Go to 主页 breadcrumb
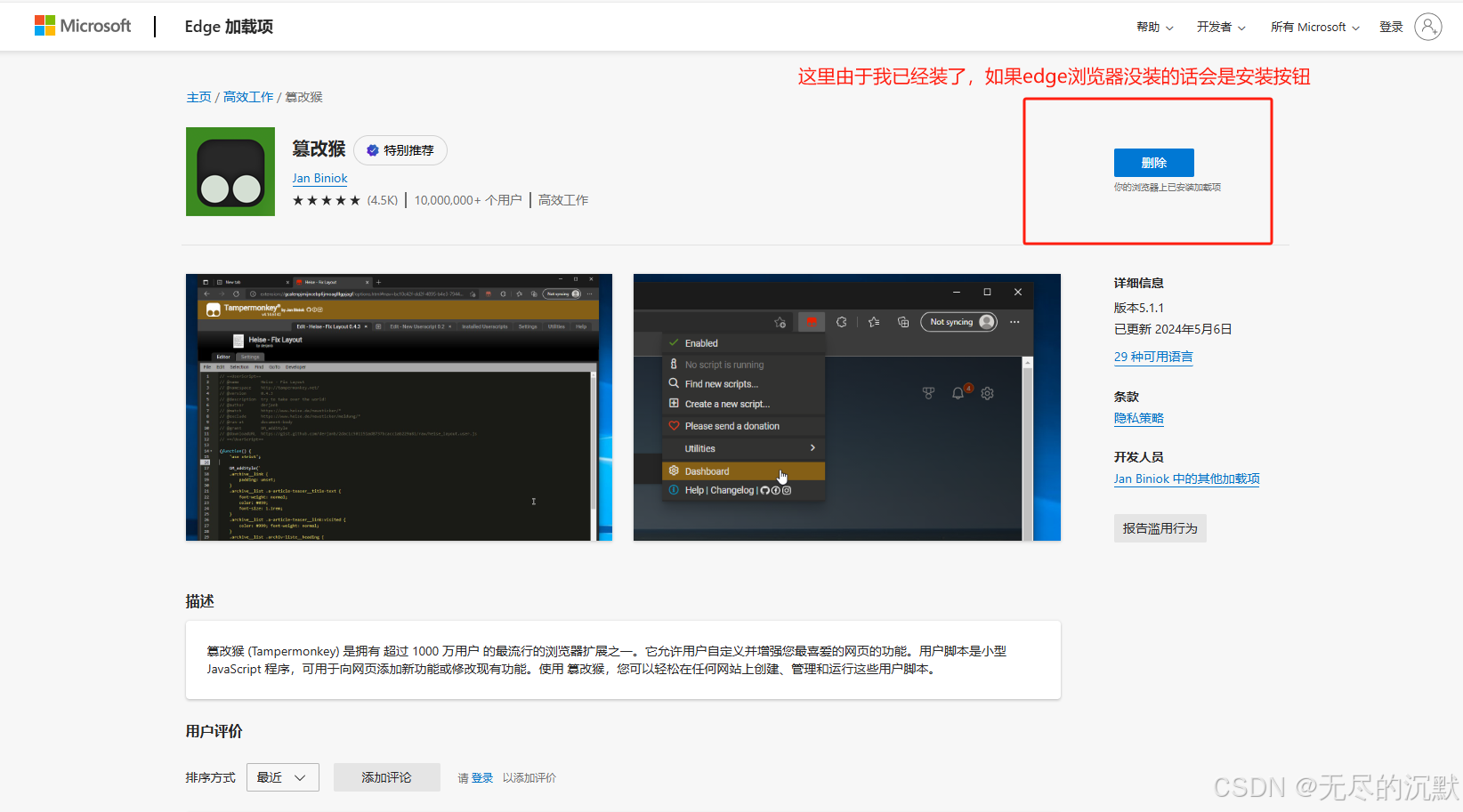The width and height of the screenshot is (1463, 812). [198, 97]
